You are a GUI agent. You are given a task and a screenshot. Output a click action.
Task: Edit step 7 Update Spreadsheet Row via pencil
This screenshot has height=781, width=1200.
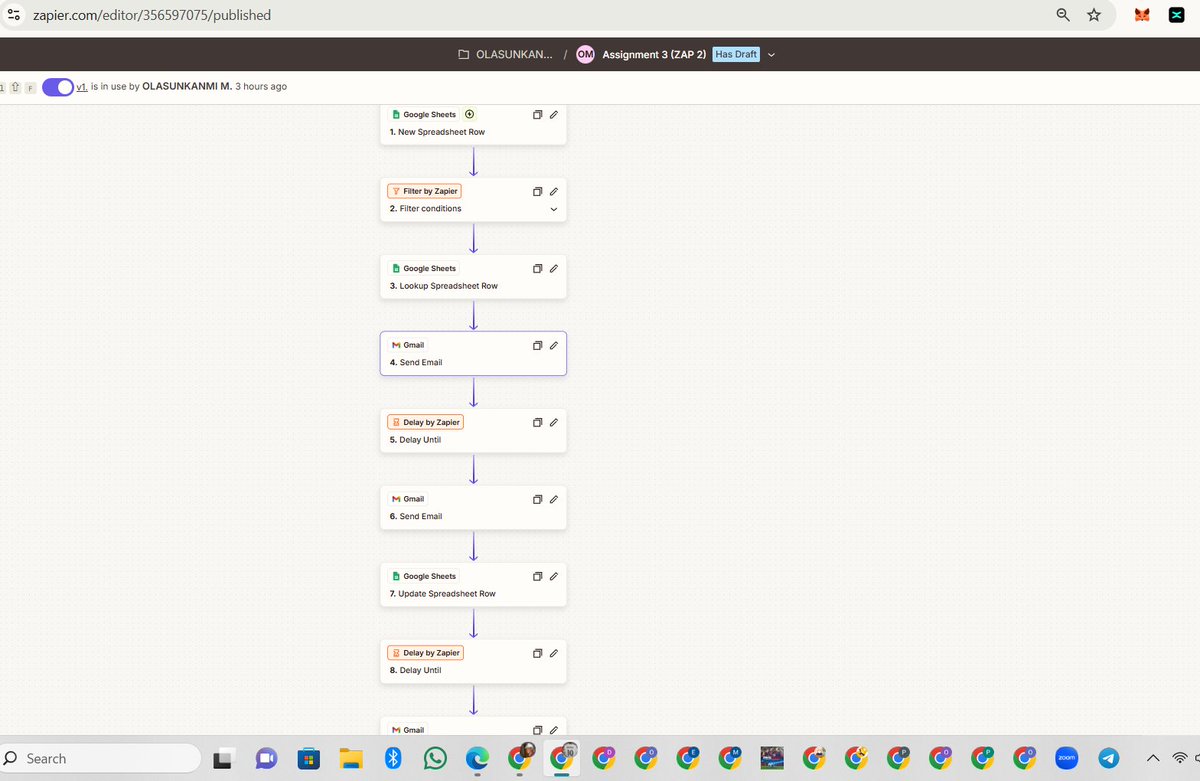pos(553,576)
